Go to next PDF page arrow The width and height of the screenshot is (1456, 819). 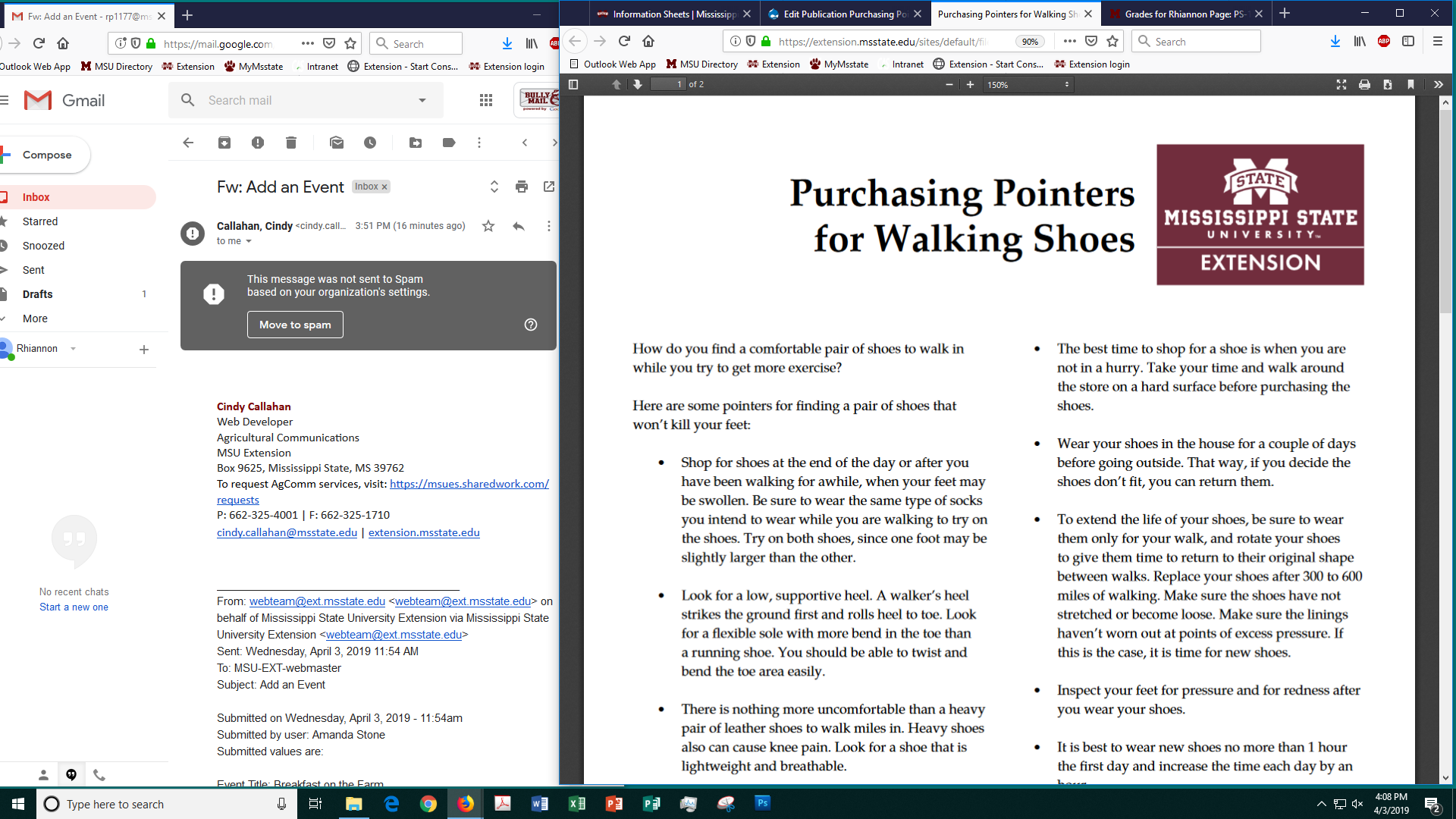click(638, 84)
